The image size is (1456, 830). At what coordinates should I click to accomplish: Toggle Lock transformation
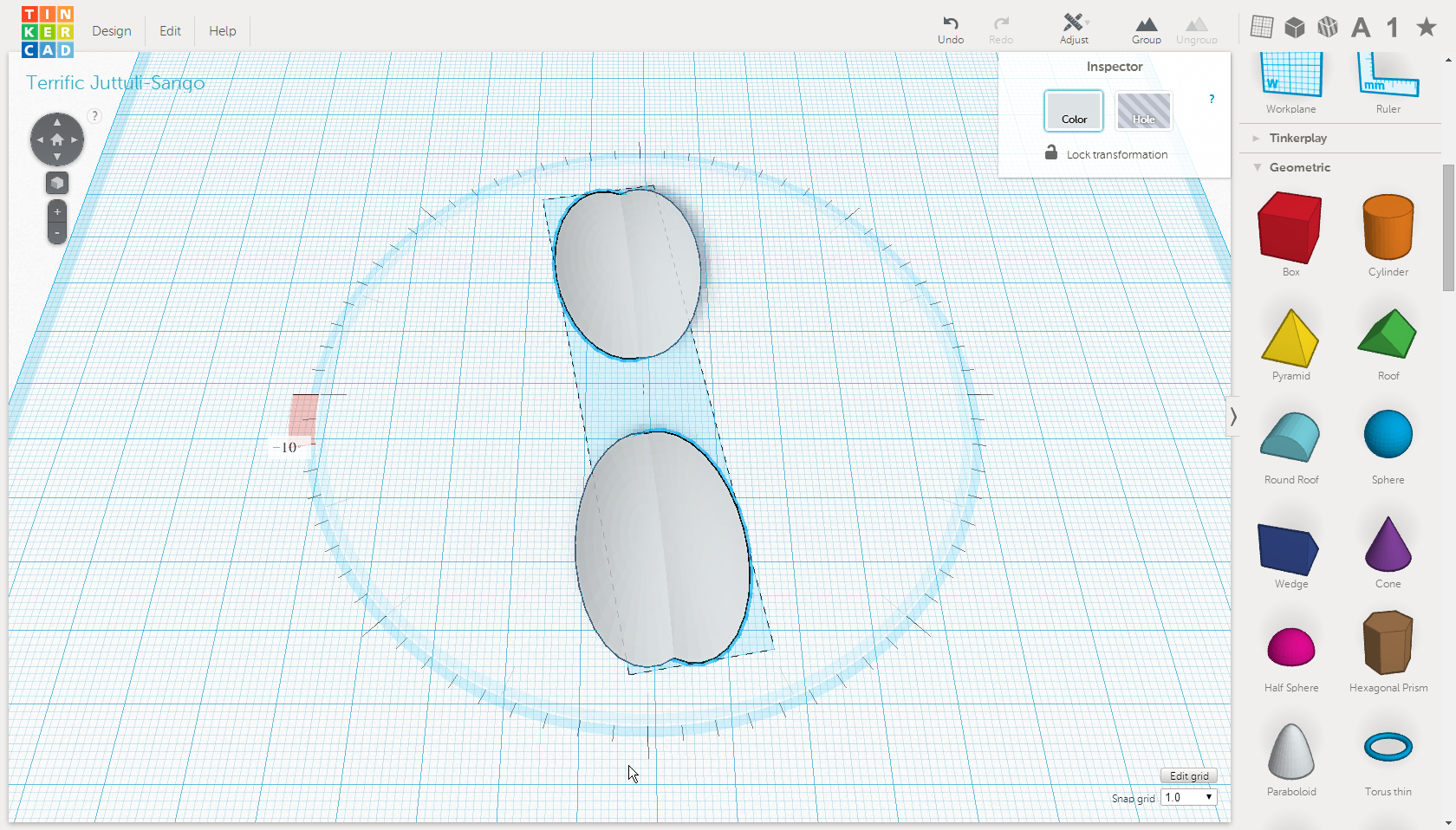1106,153
